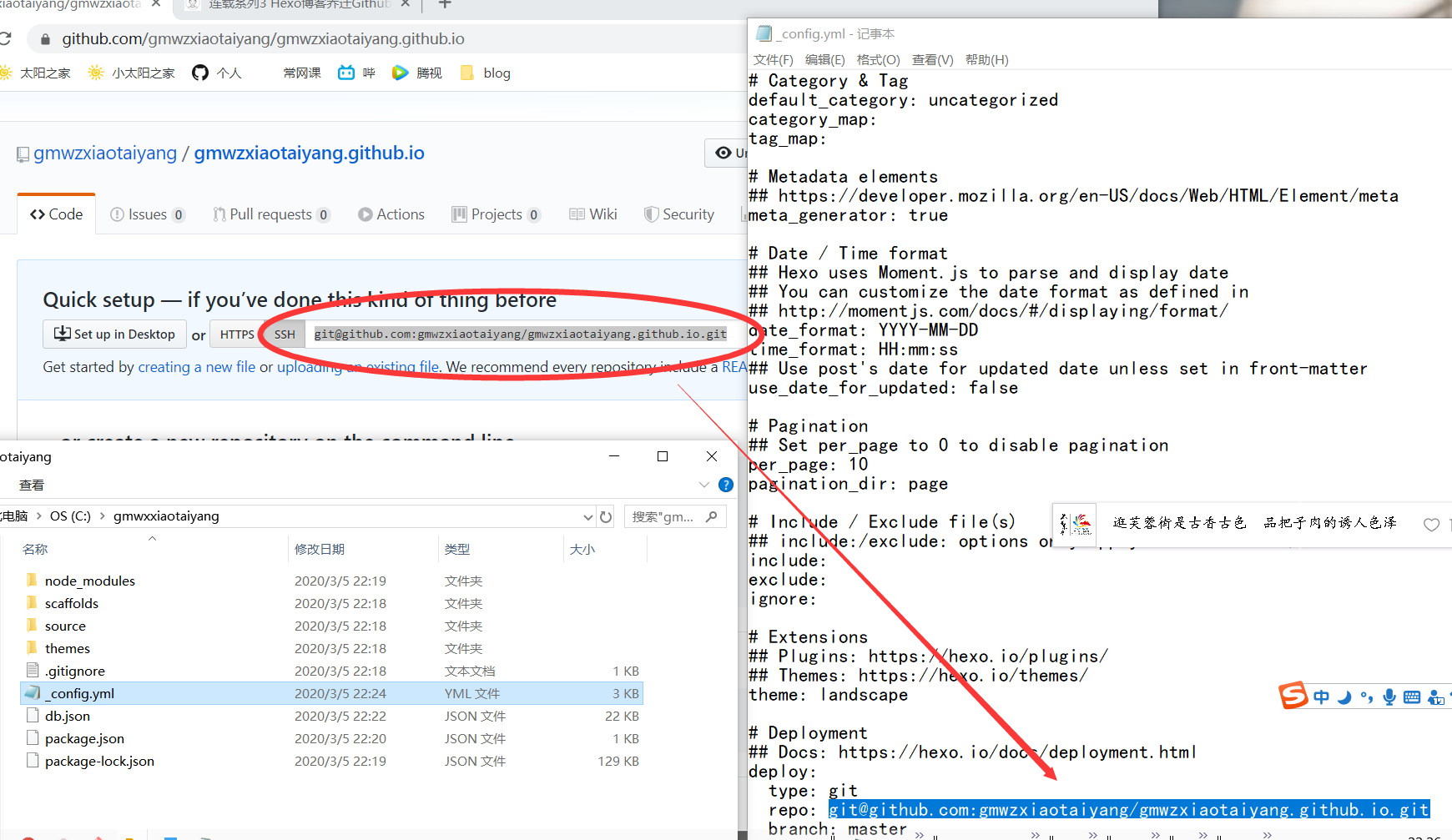The height and width of the screenshot is (840, 1452).
Task: Open the 哔 bilibili bookmark
Action: [357, 73]
